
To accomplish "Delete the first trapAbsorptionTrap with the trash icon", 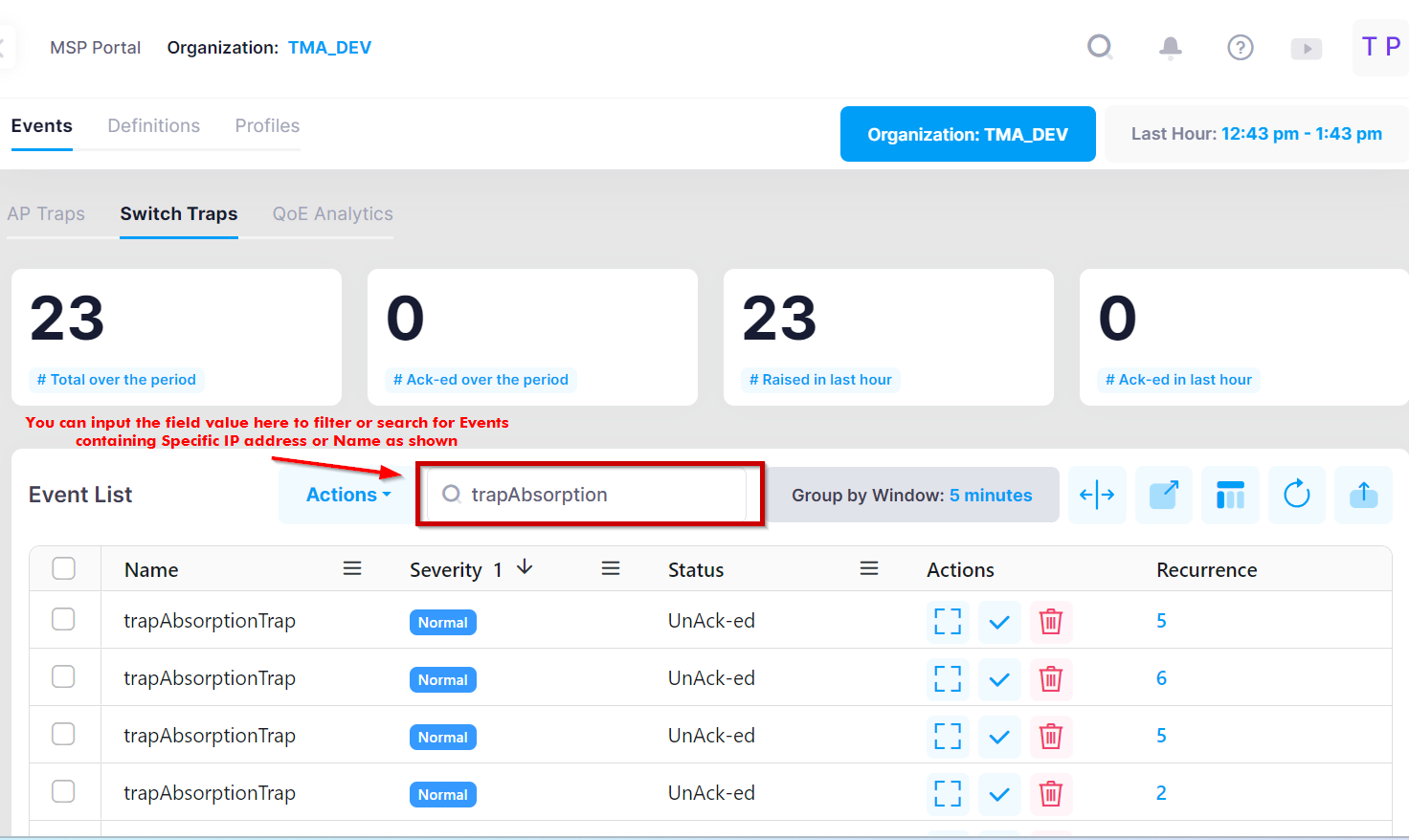I will [1051, 622].
